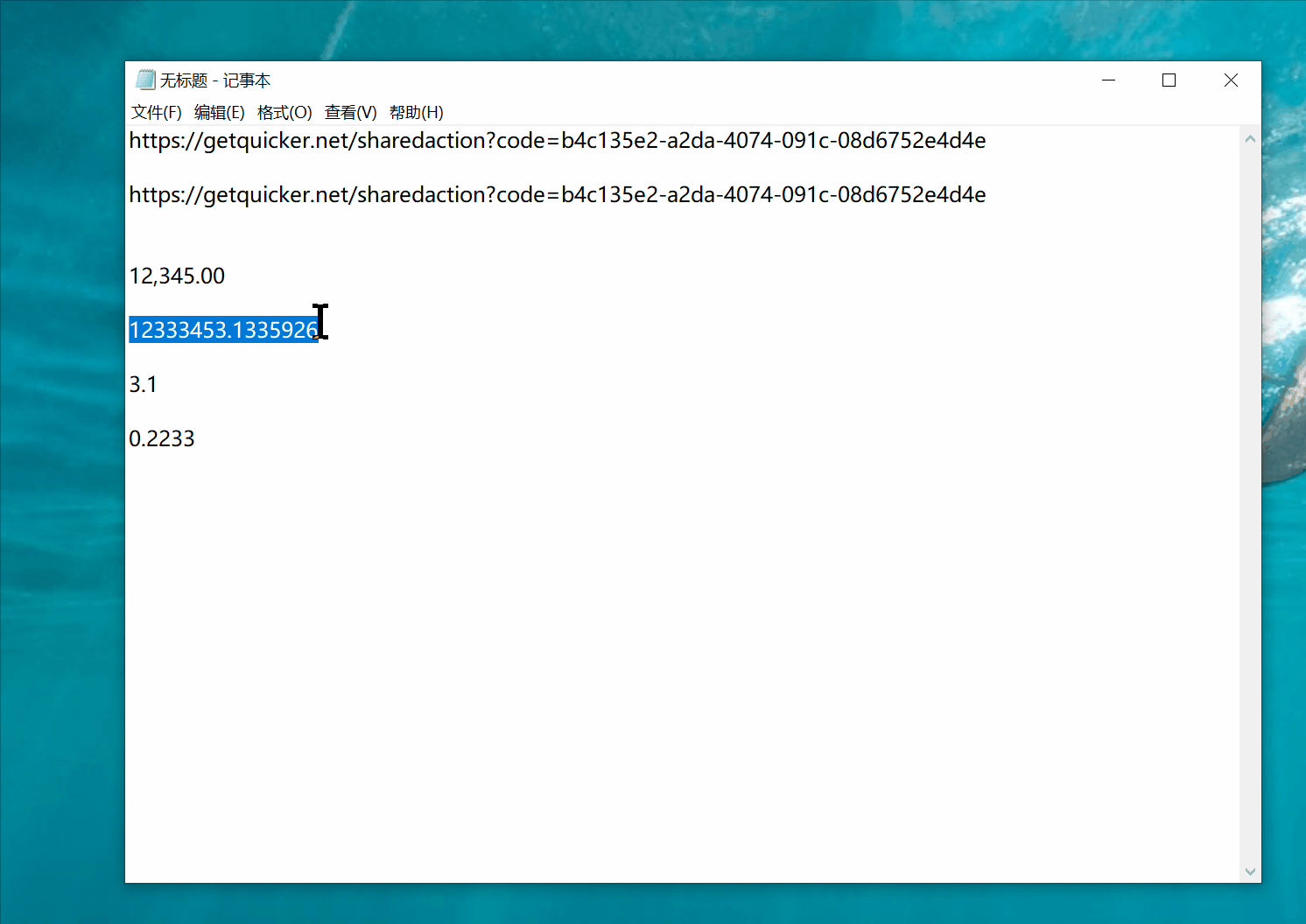Click scrollbar up arrow
The width and height of the screenshot is (1306, 924).
pyautogui.click(x=1250, y=139)
